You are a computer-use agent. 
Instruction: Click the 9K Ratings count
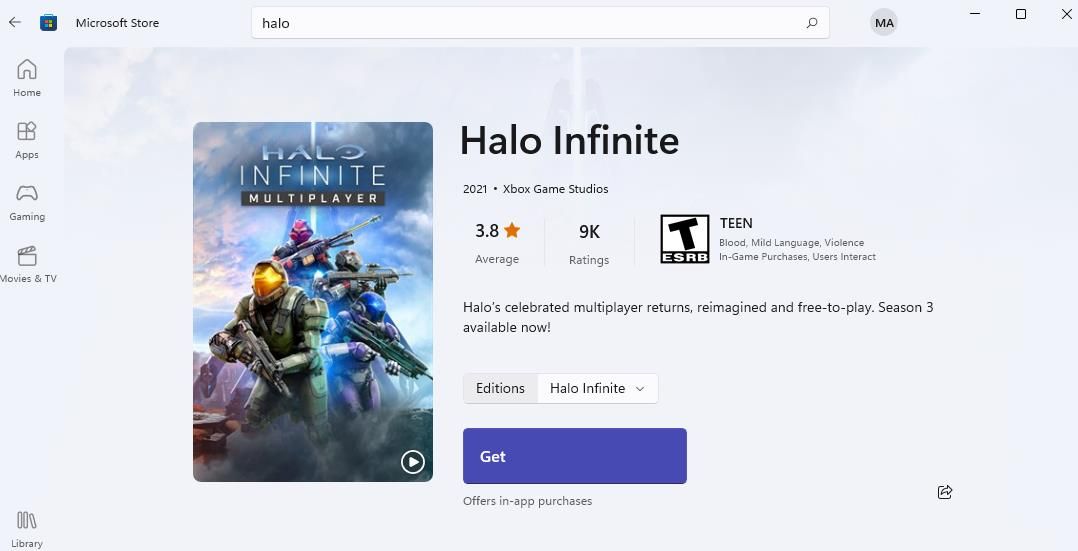click(x=589, y=244)
